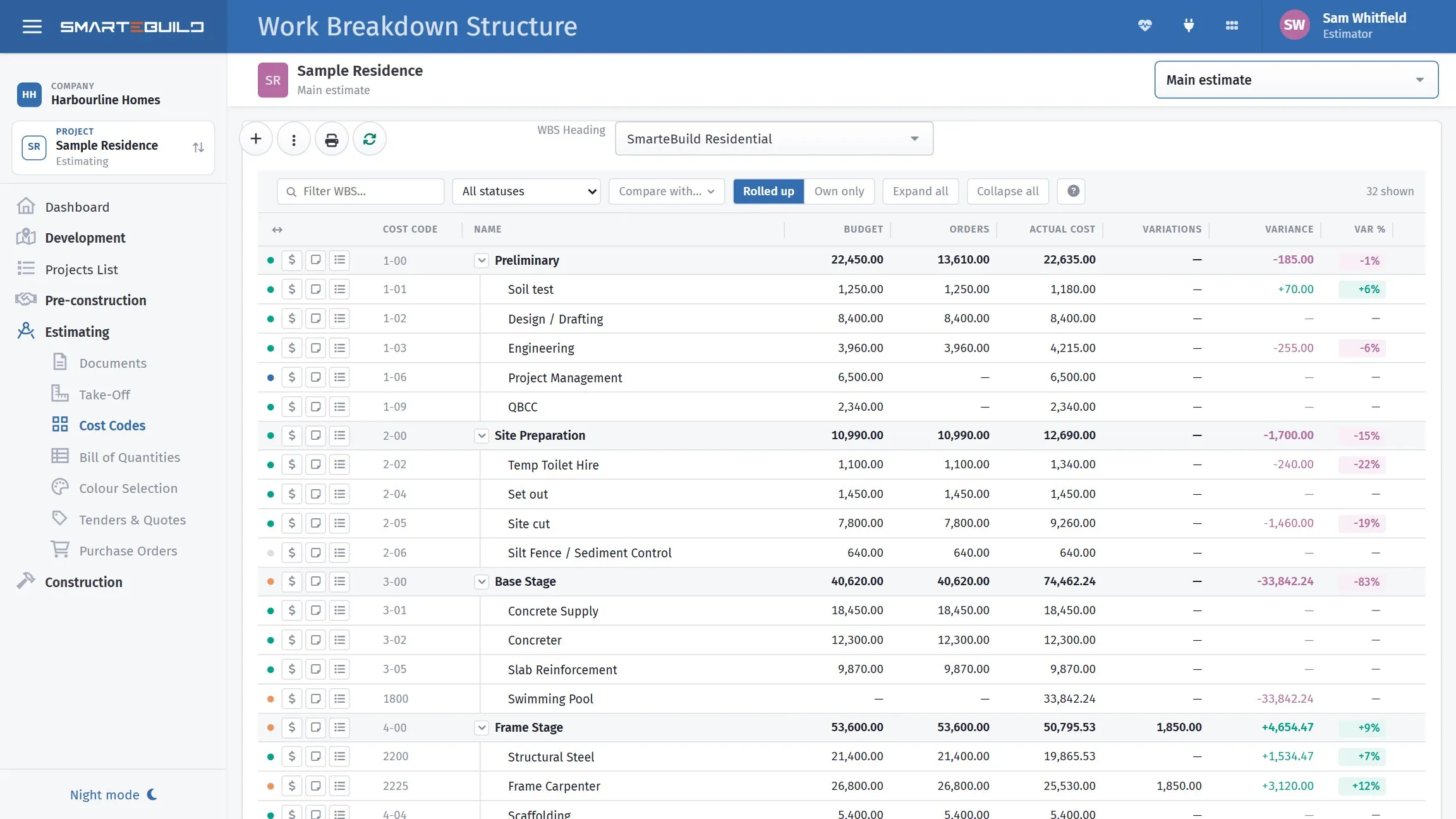Open the apps grid icon in header

tap(1232, 26)
